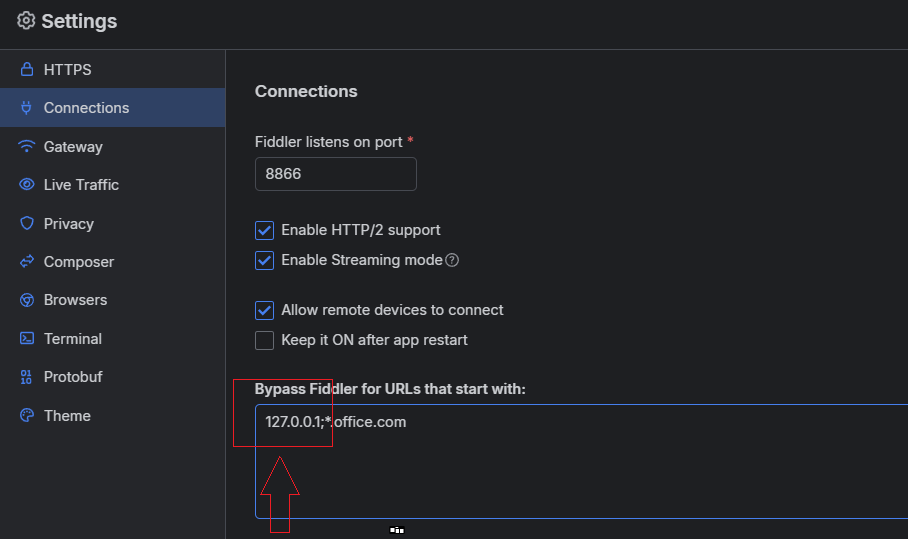Click the Privacy shield icon

coord(27,224)
